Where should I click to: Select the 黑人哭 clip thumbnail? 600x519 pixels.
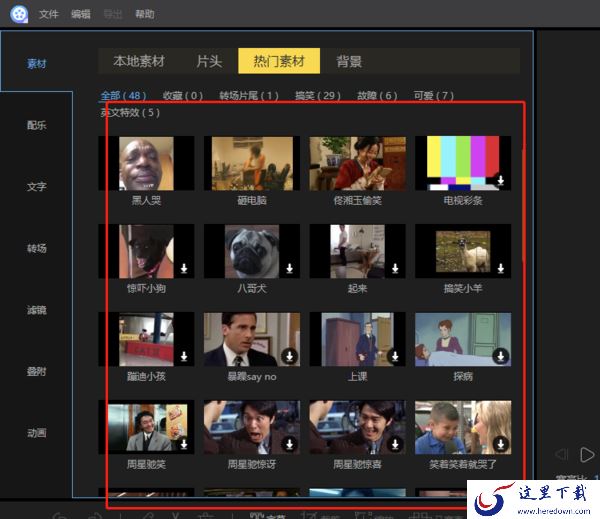click(146, 163)
